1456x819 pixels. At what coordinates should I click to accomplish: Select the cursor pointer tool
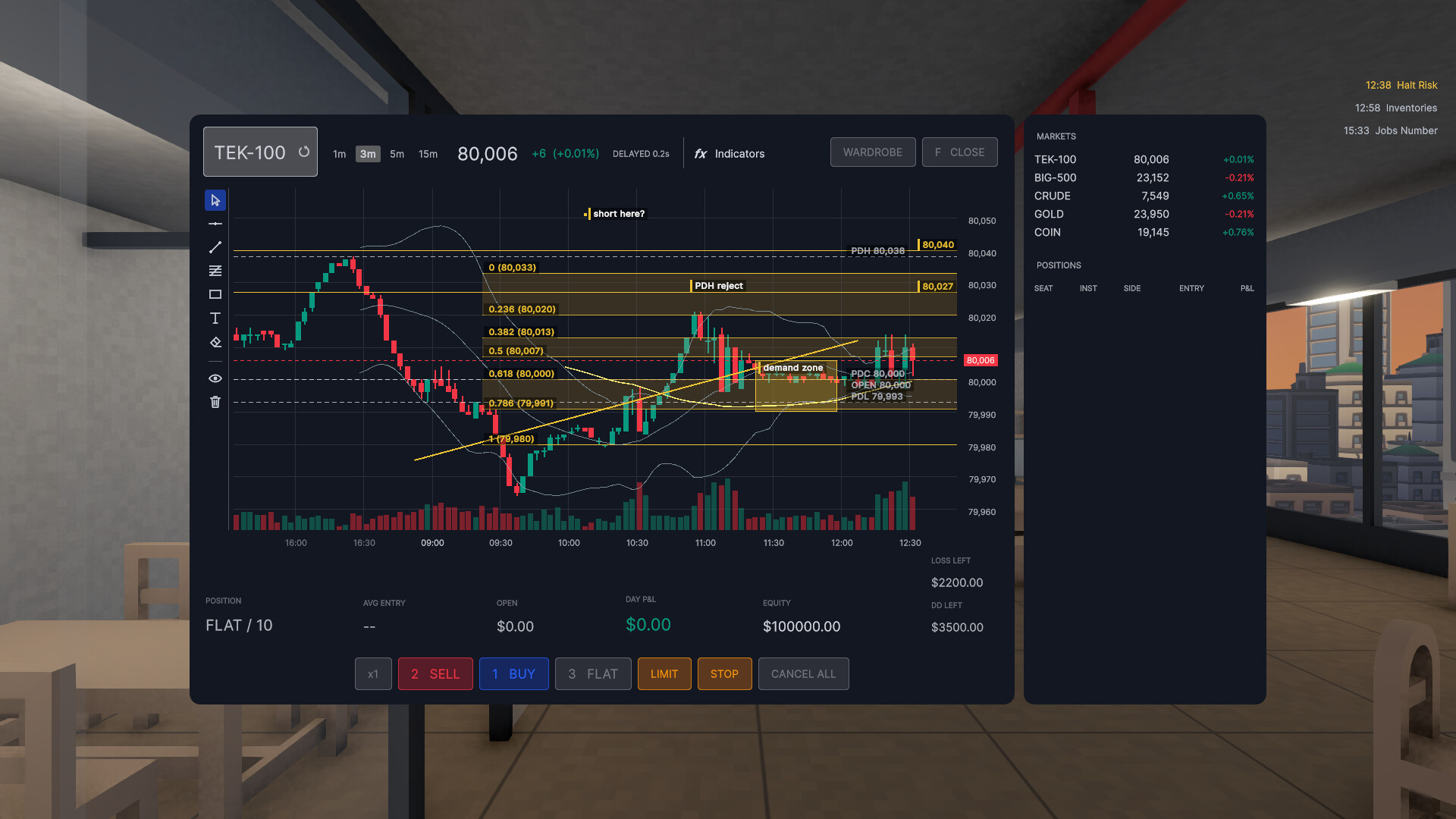(x=215, y=200)
